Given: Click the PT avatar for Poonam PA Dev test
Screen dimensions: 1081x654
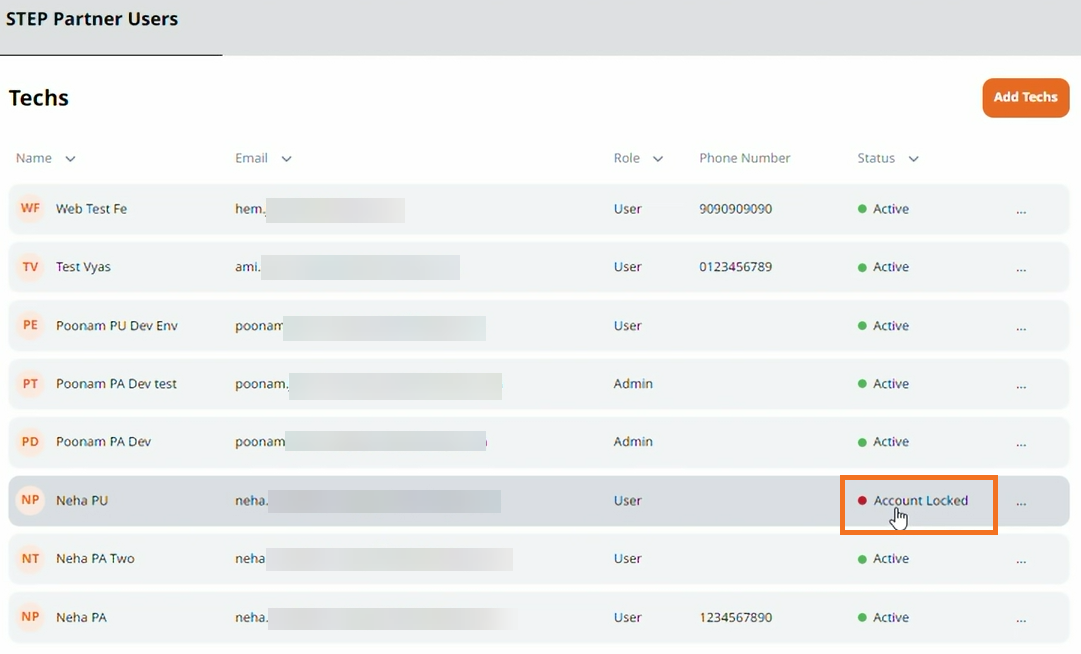Looking at the screenshot, I should (31, 384).
